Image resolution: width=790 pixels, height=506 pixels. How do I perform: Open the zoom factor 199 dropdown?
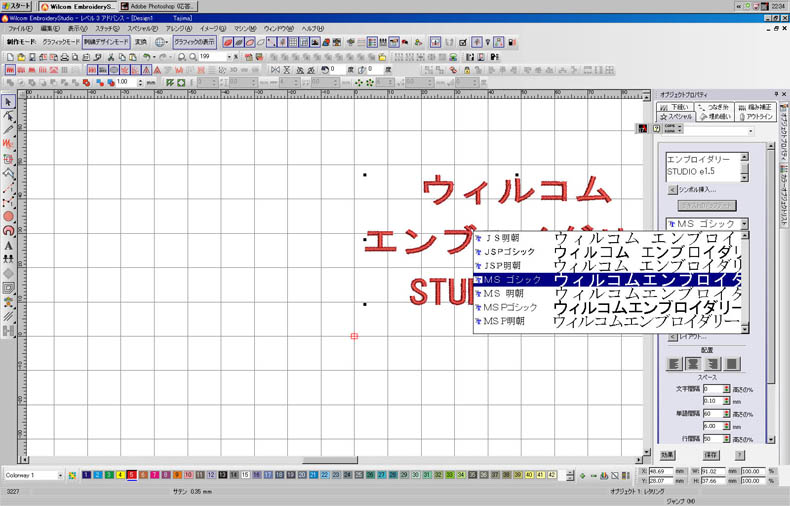229,57
